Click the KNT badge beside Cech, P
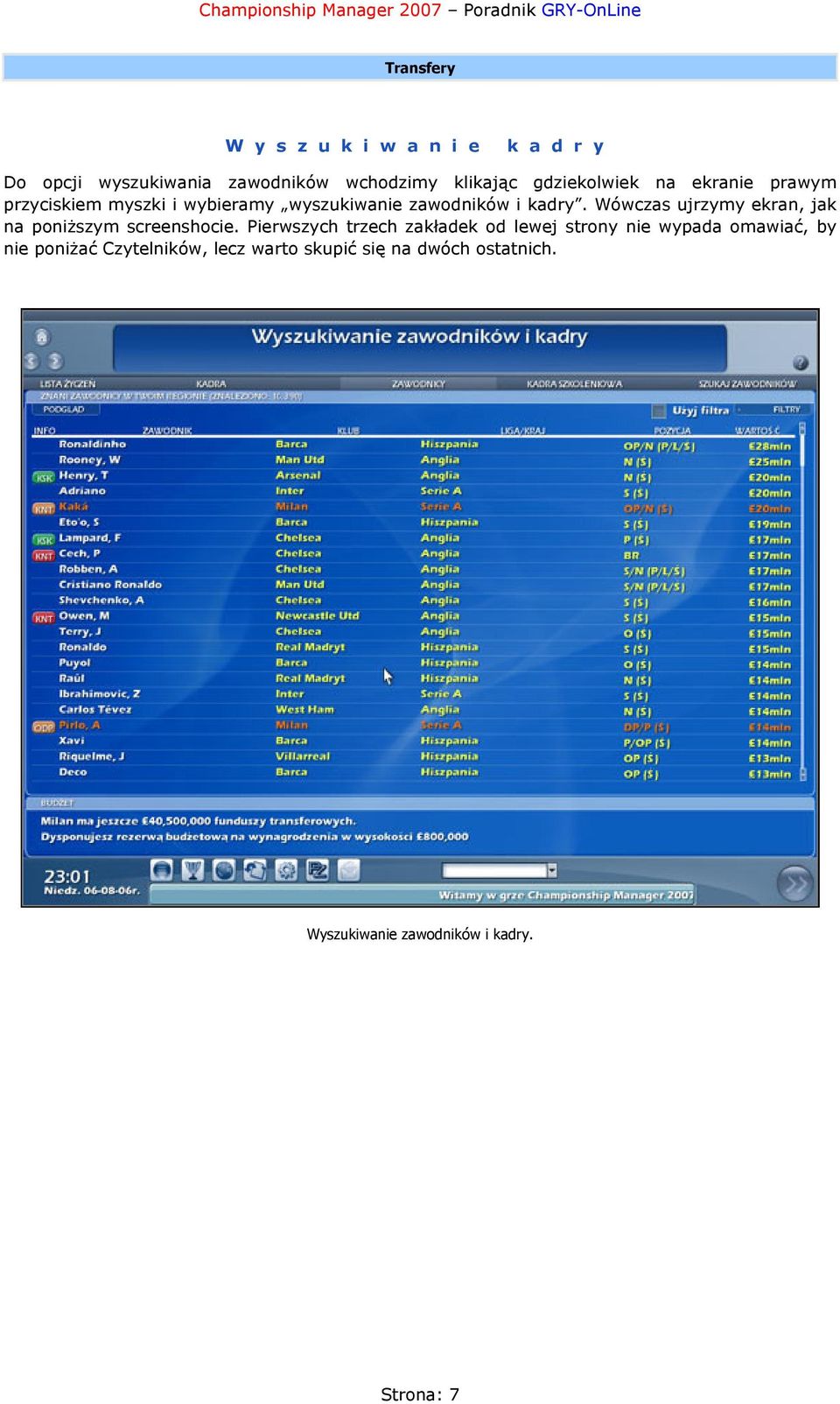Viewport: 840px width, 1404px height. click(x=44, y=555)
